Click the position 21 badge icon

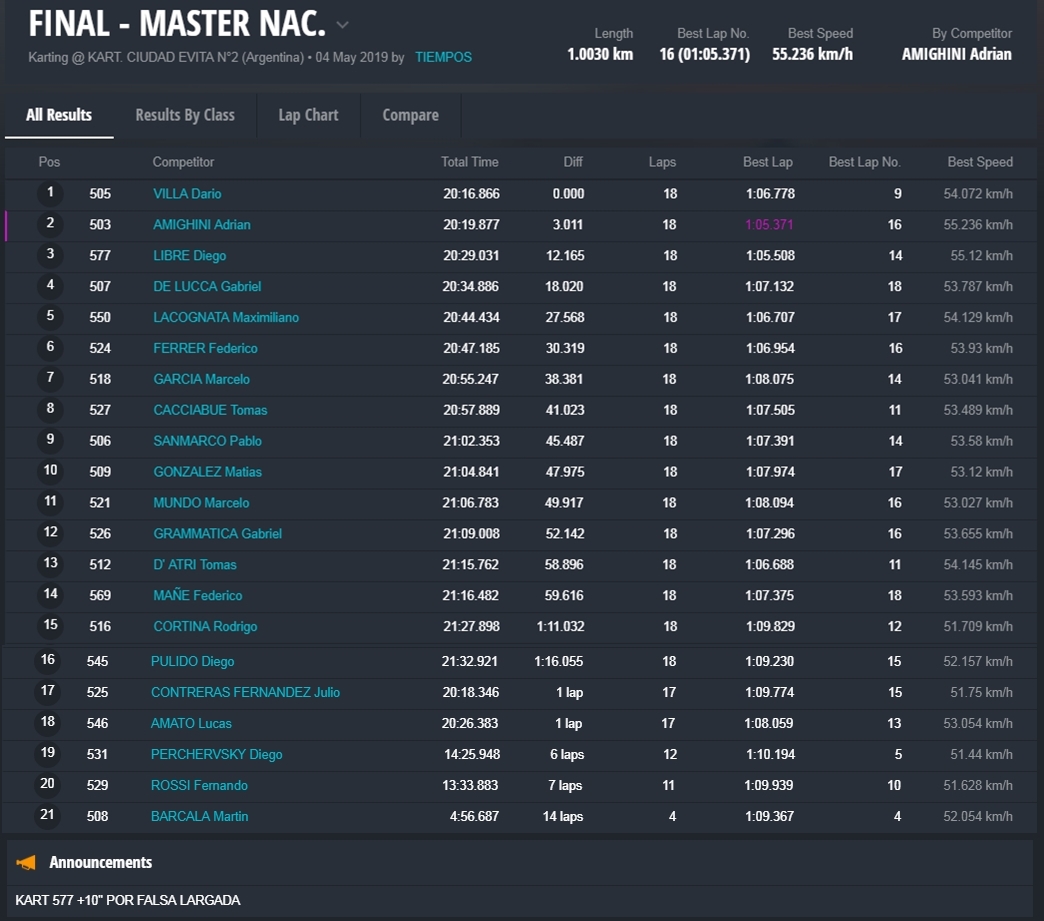tap(47, 815)
